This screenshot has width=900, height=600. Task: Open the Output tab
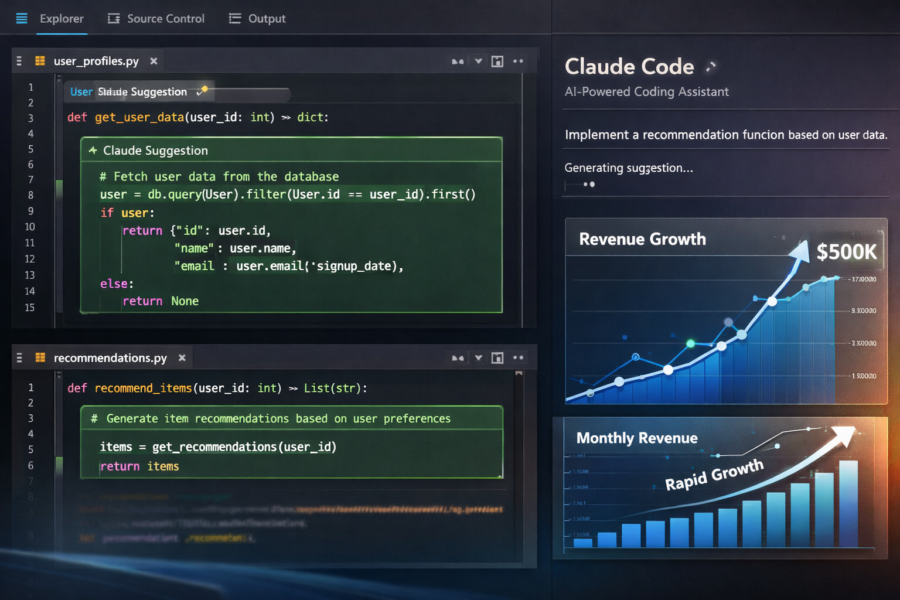coord(267,18)
